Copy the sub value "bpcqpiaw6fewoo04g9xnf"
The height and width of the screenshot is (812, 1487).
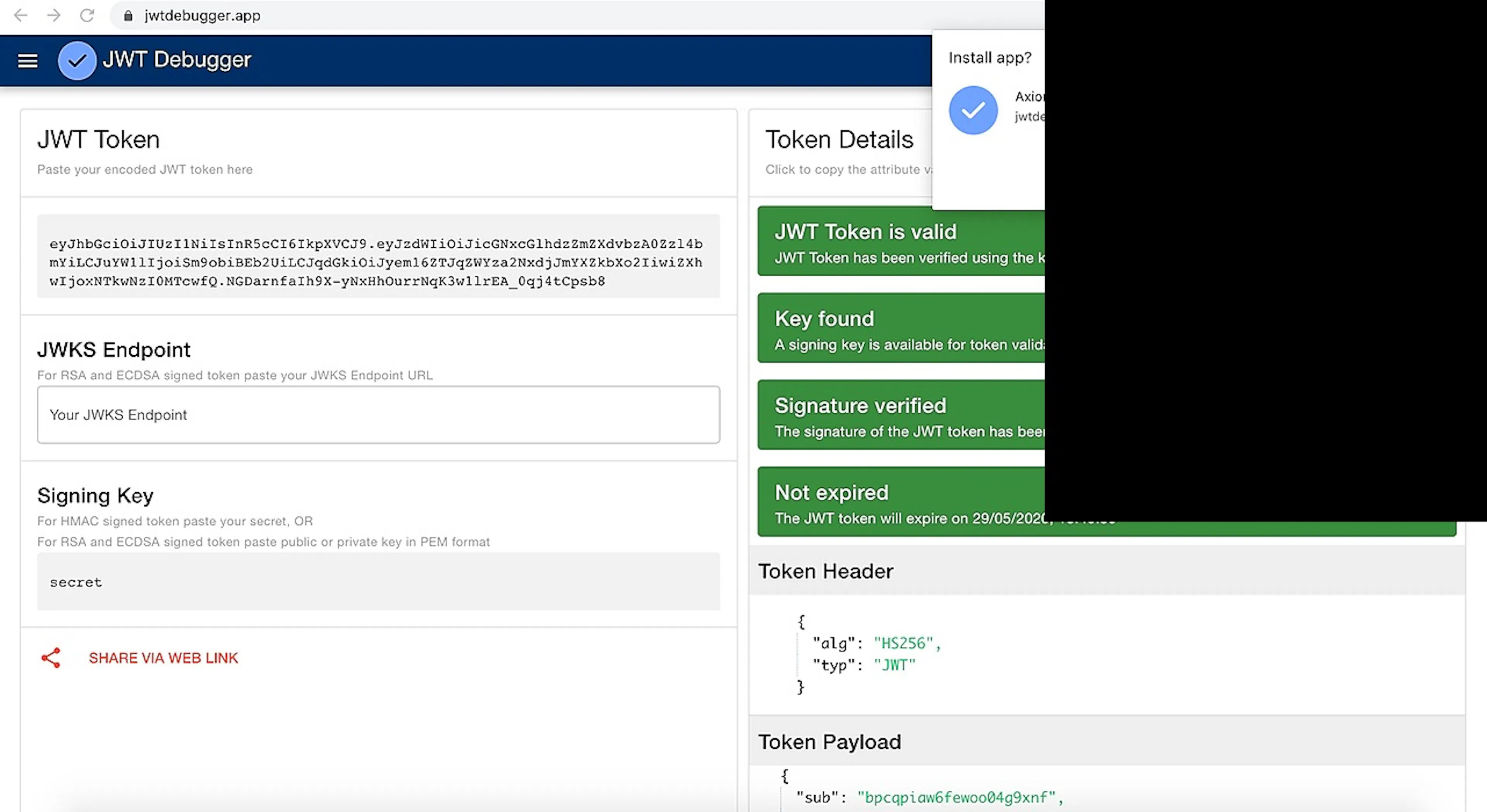click(x=956, y=798)
